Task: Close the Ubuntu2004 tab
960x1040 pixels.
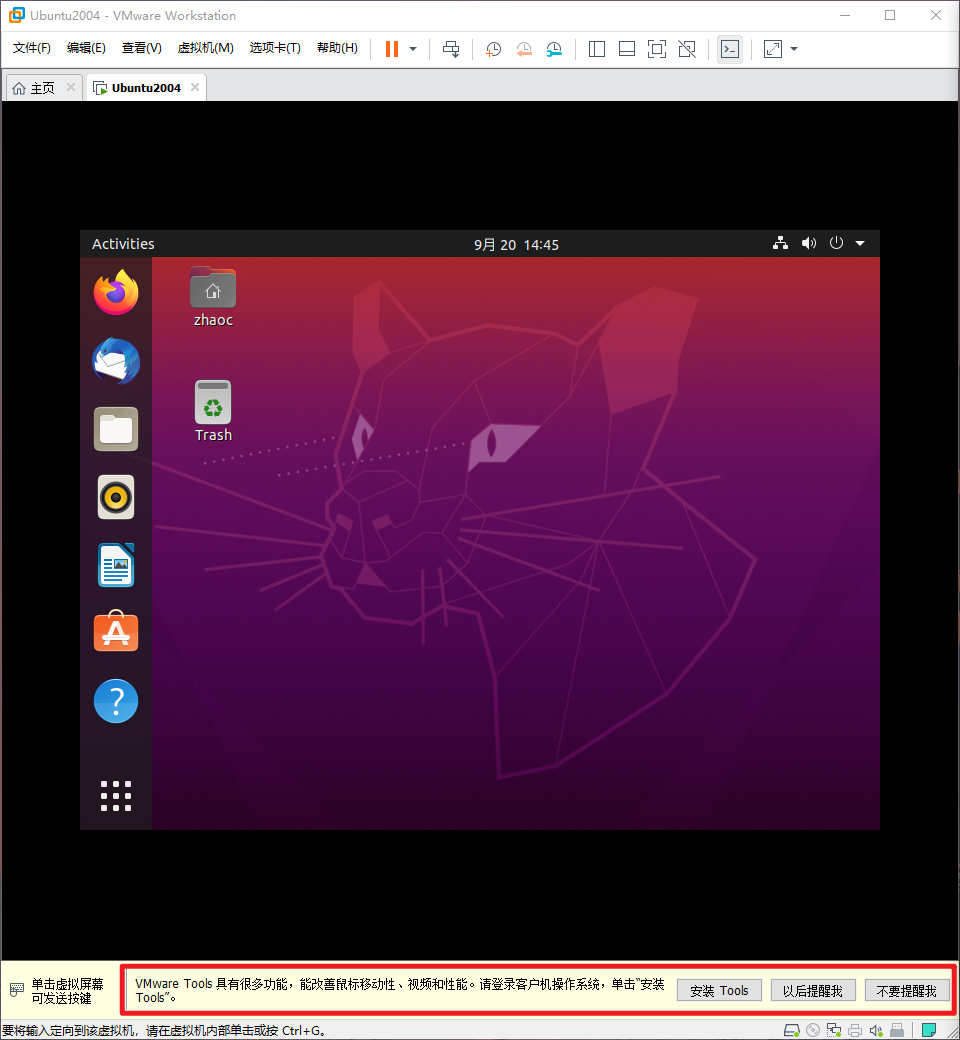Action: click(194, 88)
